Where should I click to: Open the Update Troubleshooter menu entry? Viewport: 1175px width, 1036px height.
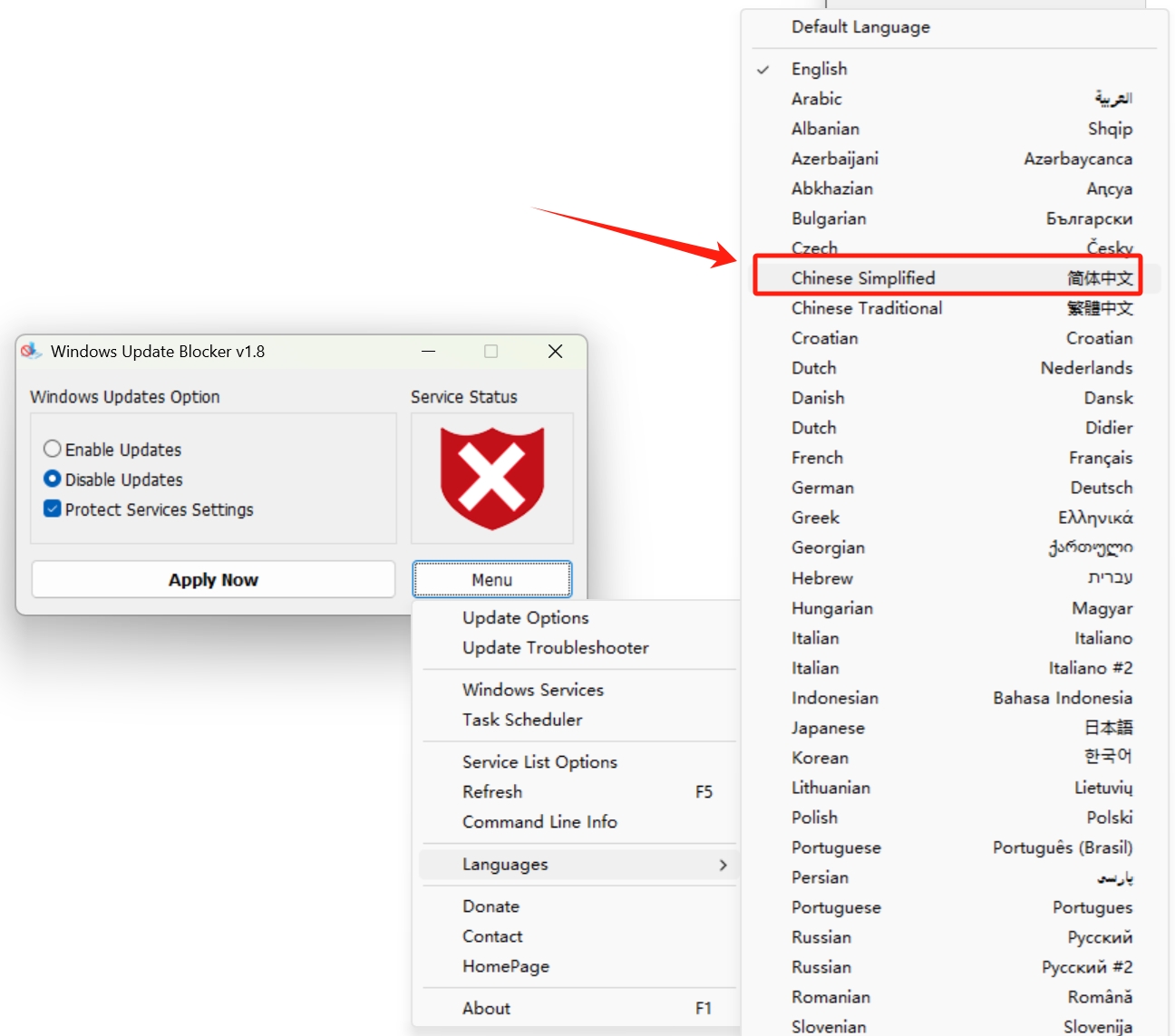point(555,648)
